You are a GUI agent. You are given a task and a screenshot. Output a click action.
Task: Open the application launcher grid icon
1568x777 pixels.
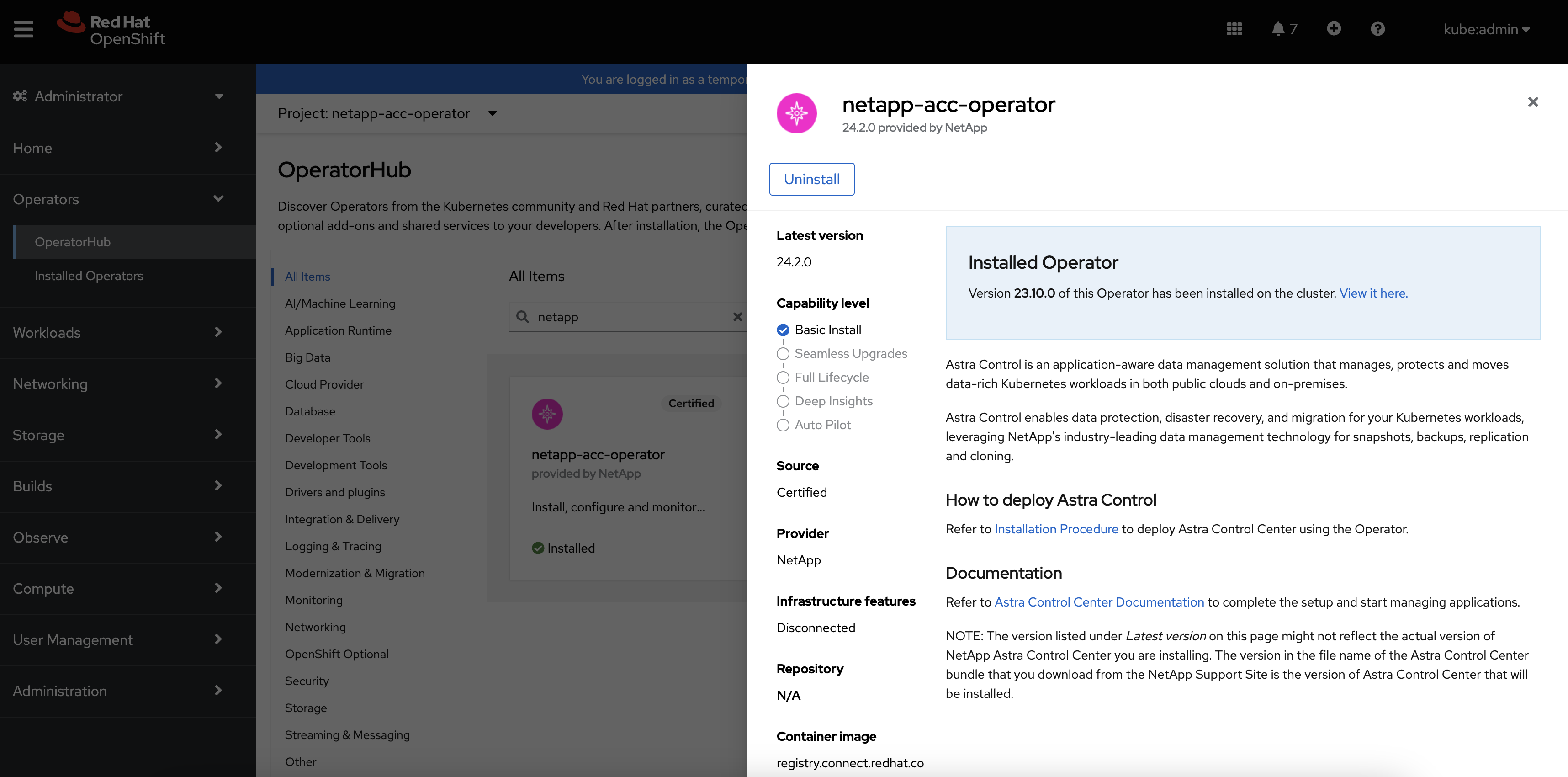(x=1234, y=29)
